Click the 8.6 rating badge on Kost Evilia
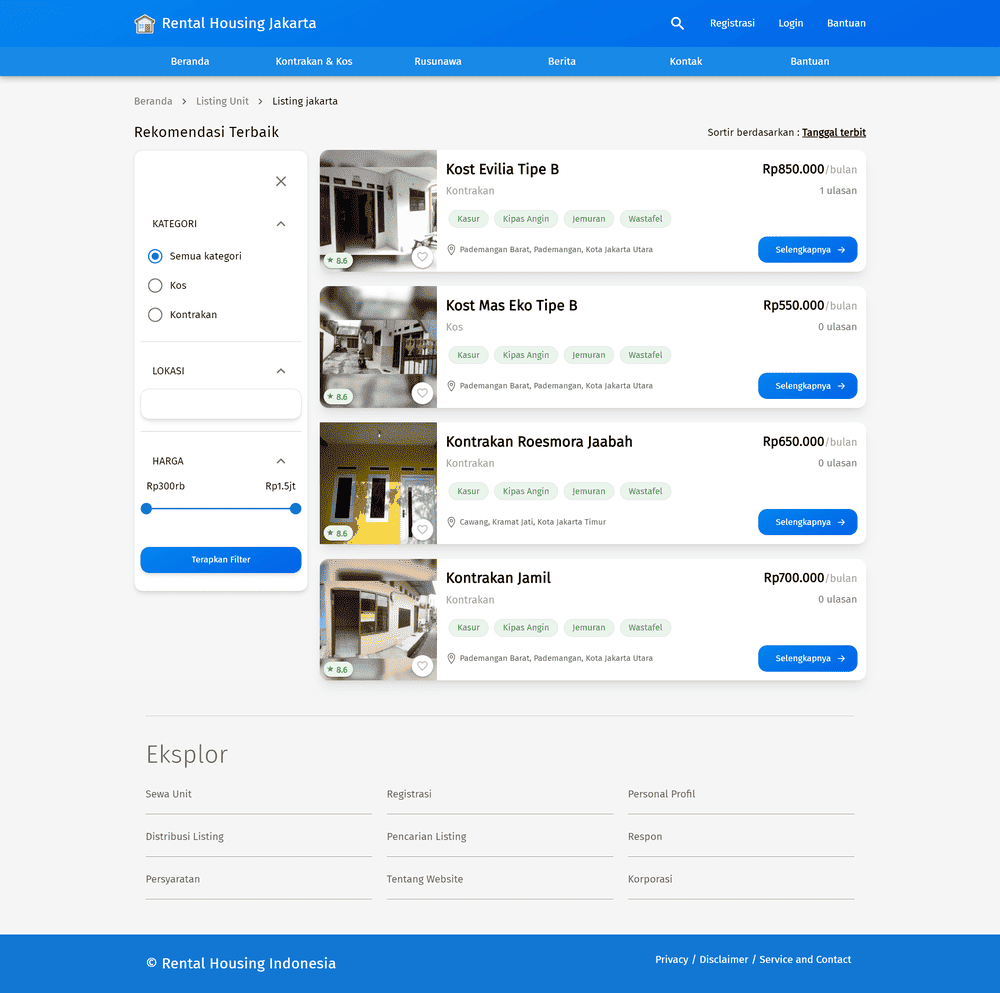The image size is (1000, 993). click(x=338, y=261)
